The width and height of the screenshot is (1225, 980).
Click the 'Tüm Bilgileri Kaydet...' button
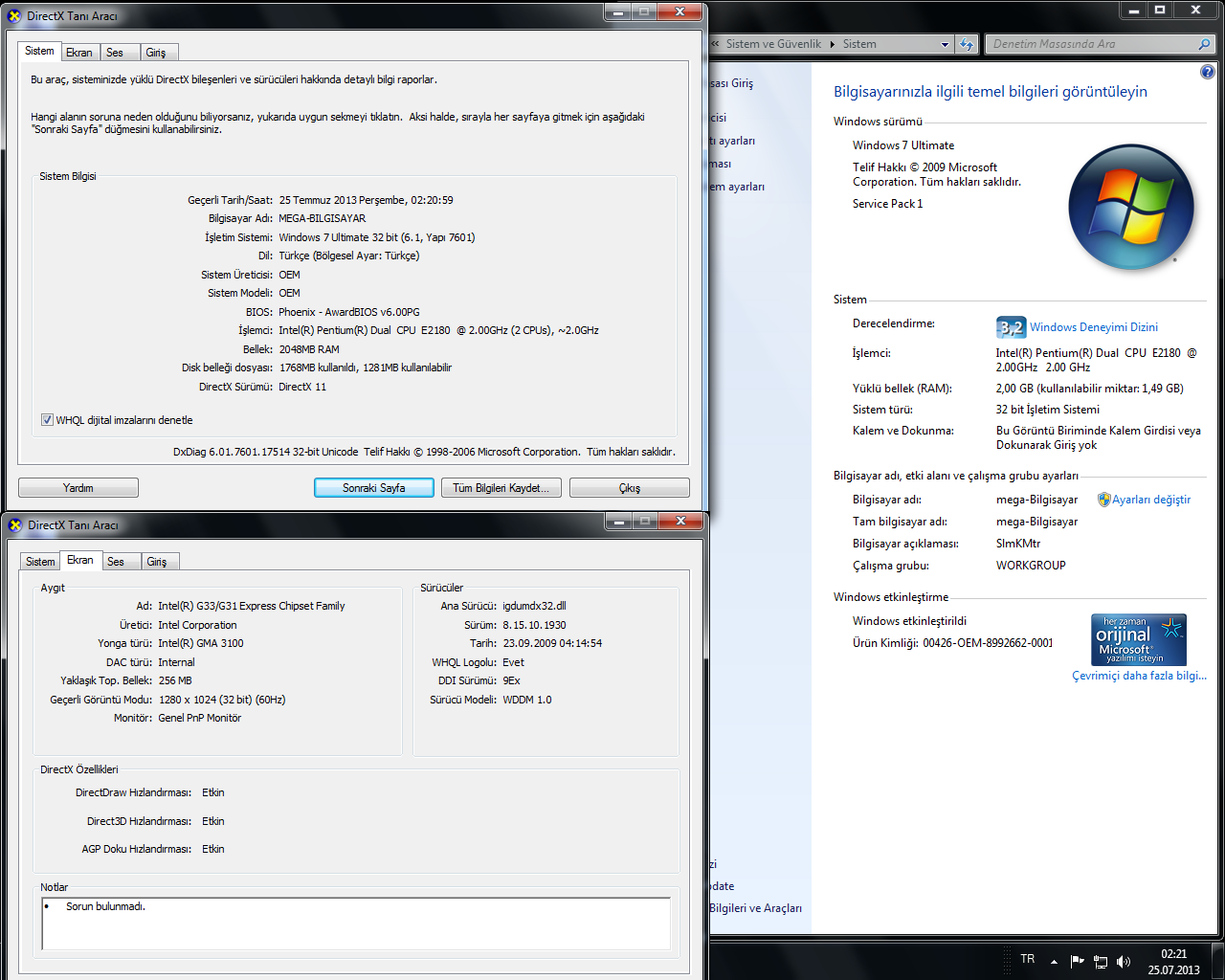tap(501, 488)
